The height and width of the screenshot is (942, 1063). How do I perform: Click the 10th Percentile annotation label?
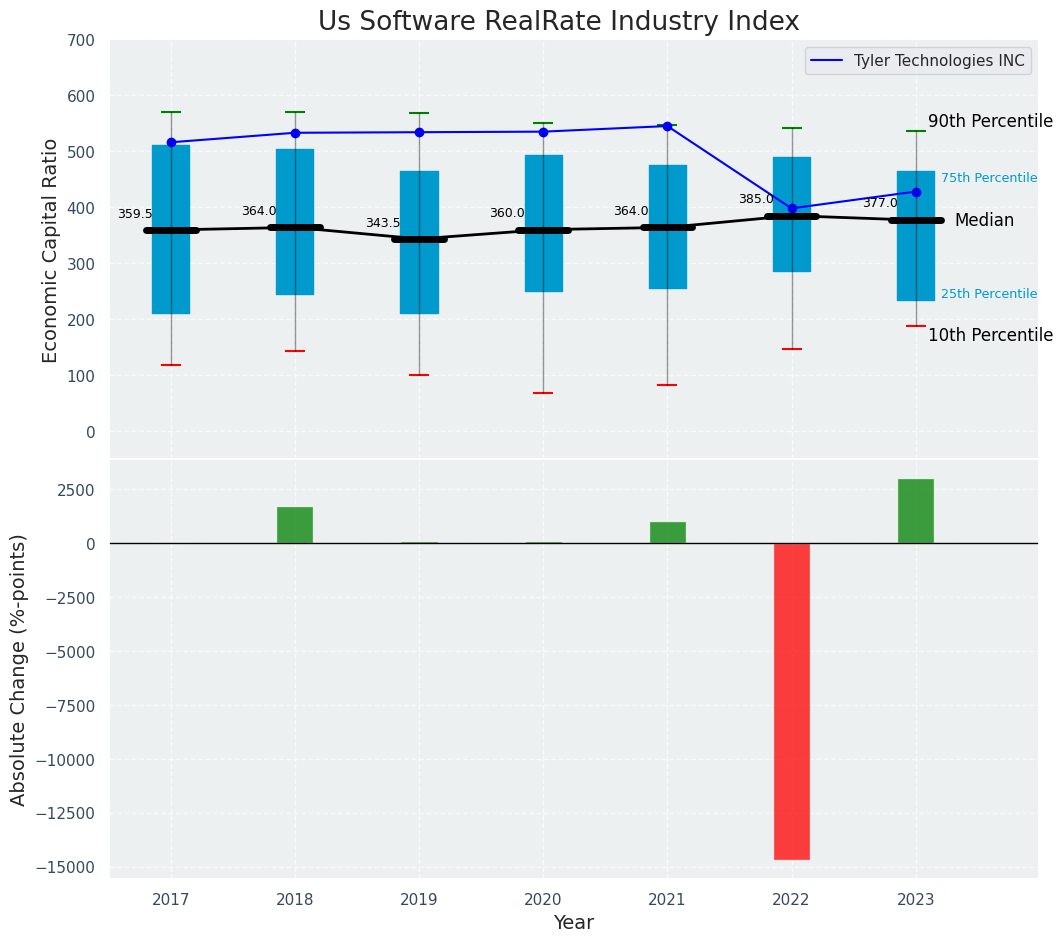[989, 335]
